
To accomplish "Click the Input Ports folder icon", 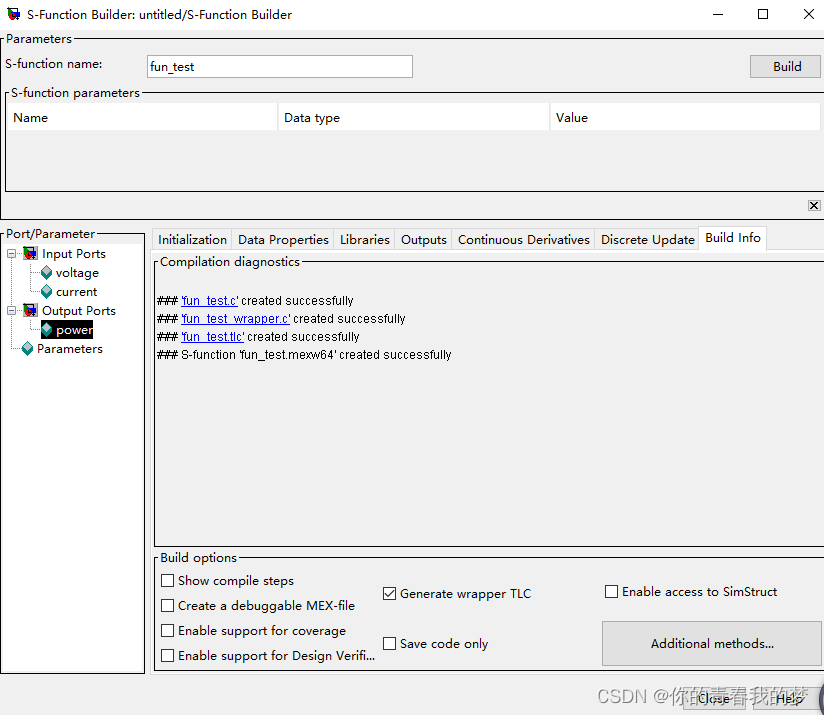I will tap(31, 254).
